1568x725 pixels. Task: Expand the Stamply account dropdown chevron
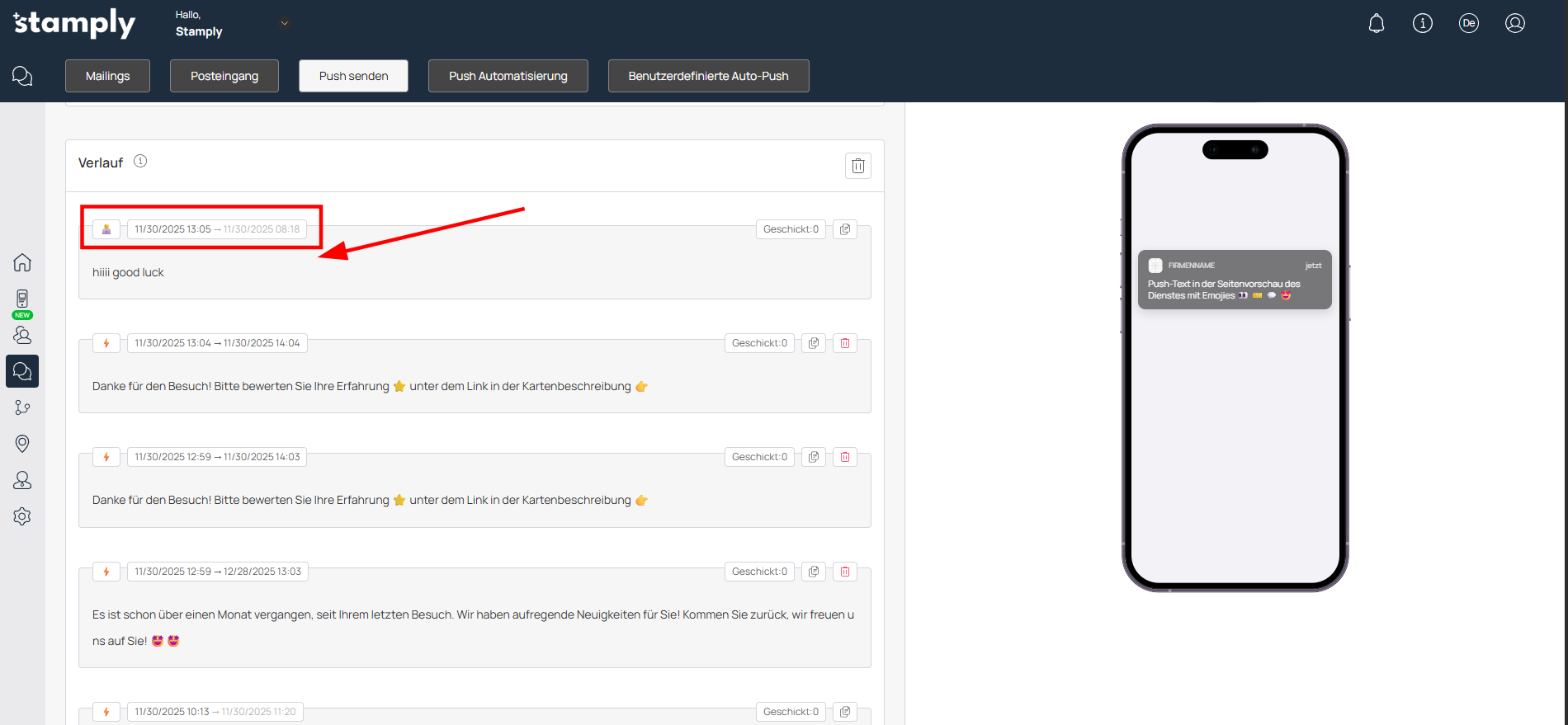pos(285,23)
